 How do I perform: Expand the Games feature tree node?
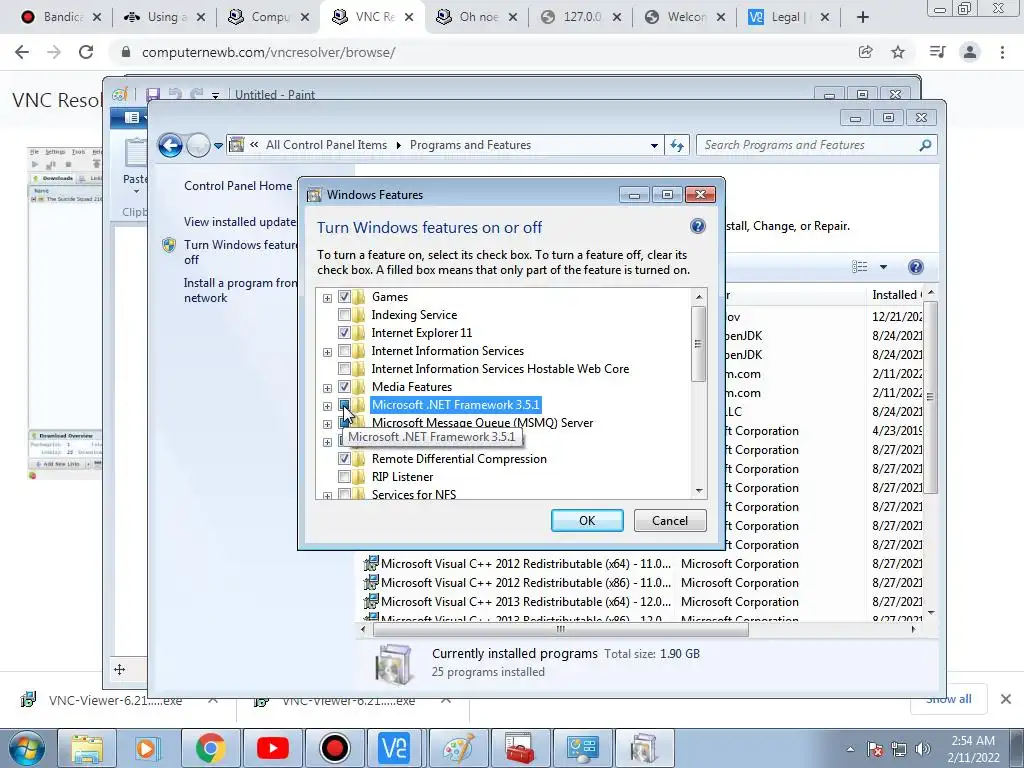pos(327,298)
